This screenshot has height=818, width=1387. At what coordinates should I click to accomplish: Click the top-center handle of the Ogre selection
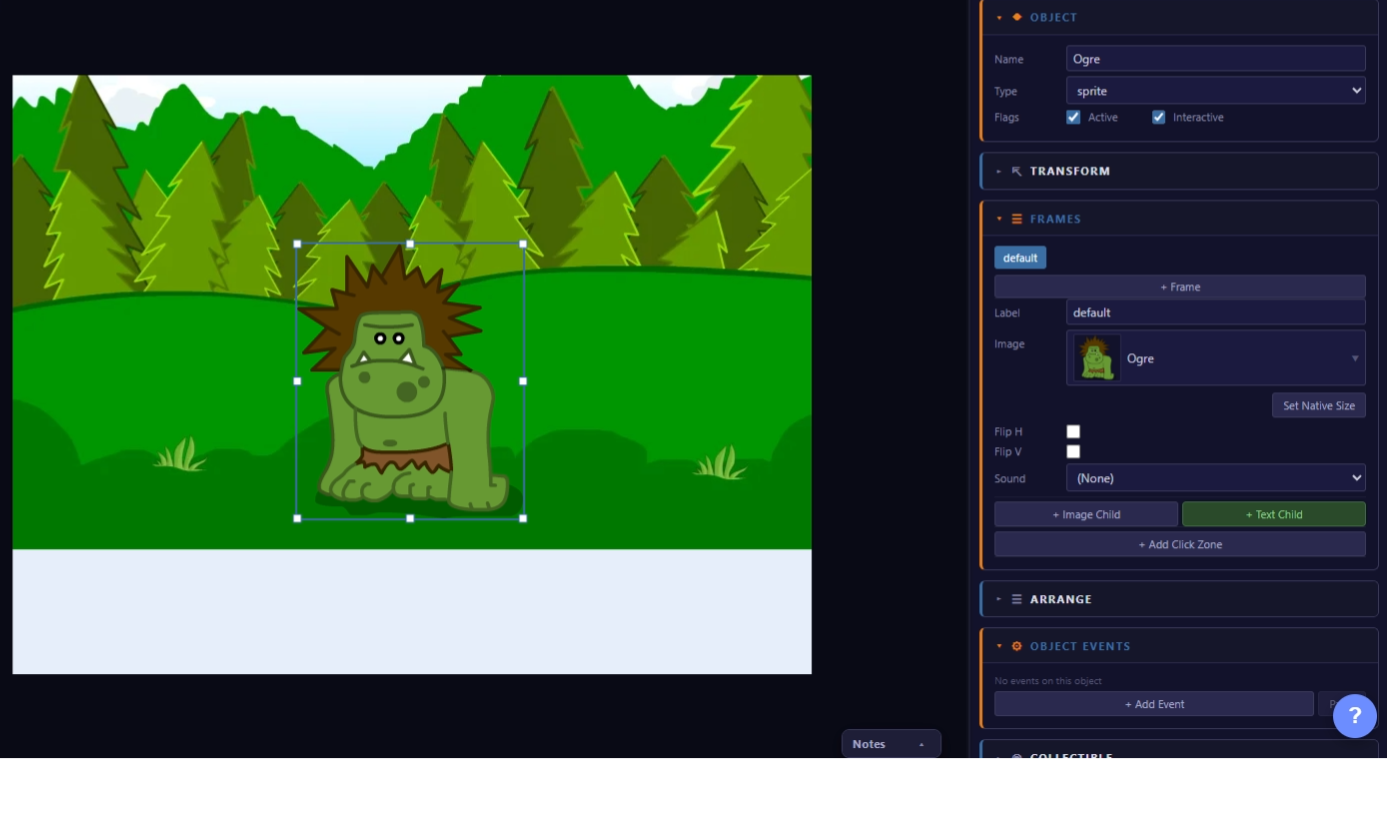tap(410, 244)
